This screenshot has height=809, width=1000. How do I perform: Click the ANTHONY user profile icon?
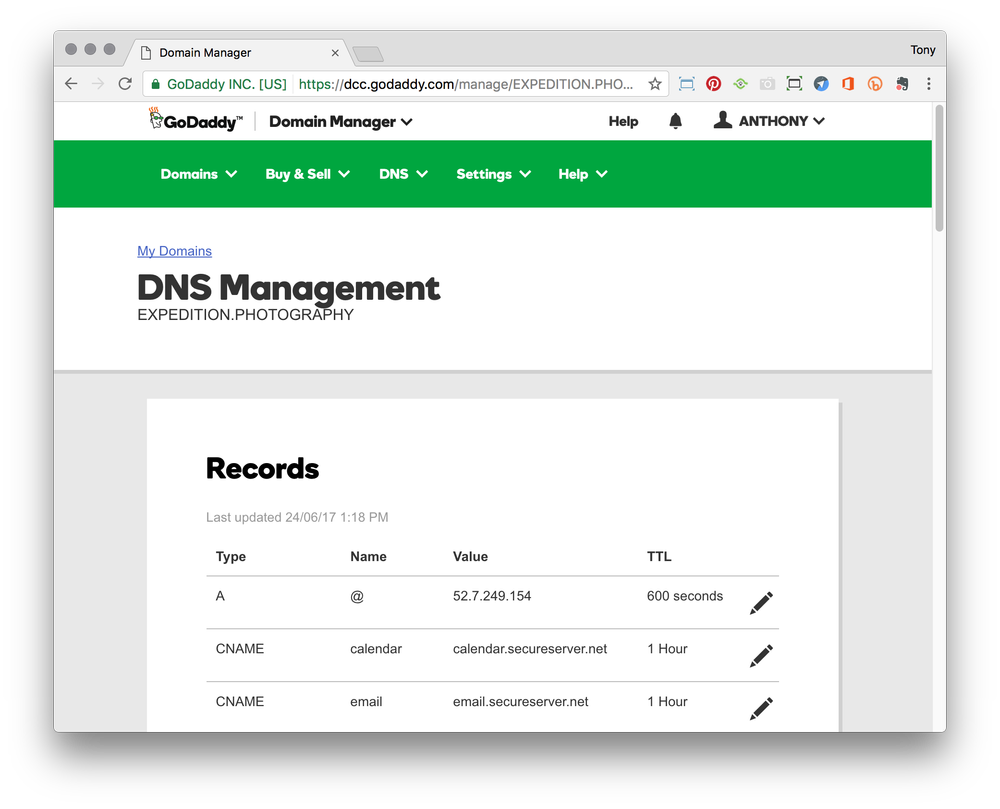coord(723,120)
